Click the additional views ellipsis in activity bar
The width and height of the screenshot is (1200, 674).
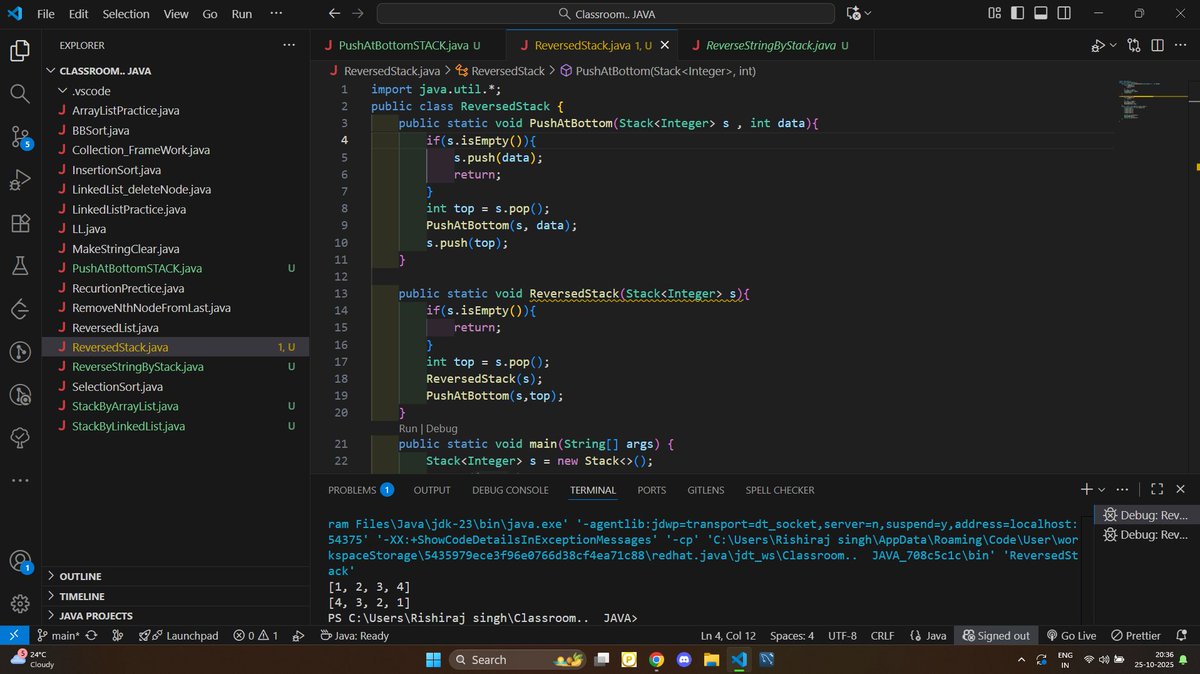[20, 481]
